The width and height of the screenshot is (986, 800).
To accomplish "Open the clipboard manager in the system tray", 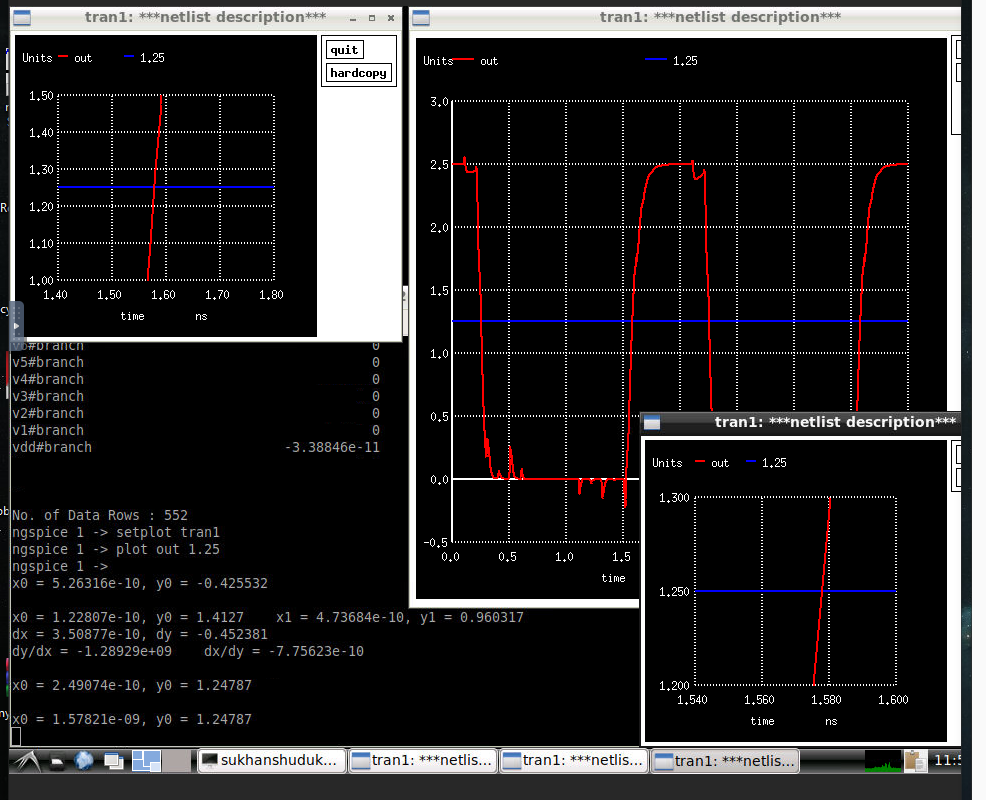I will [x=915, y=760].
